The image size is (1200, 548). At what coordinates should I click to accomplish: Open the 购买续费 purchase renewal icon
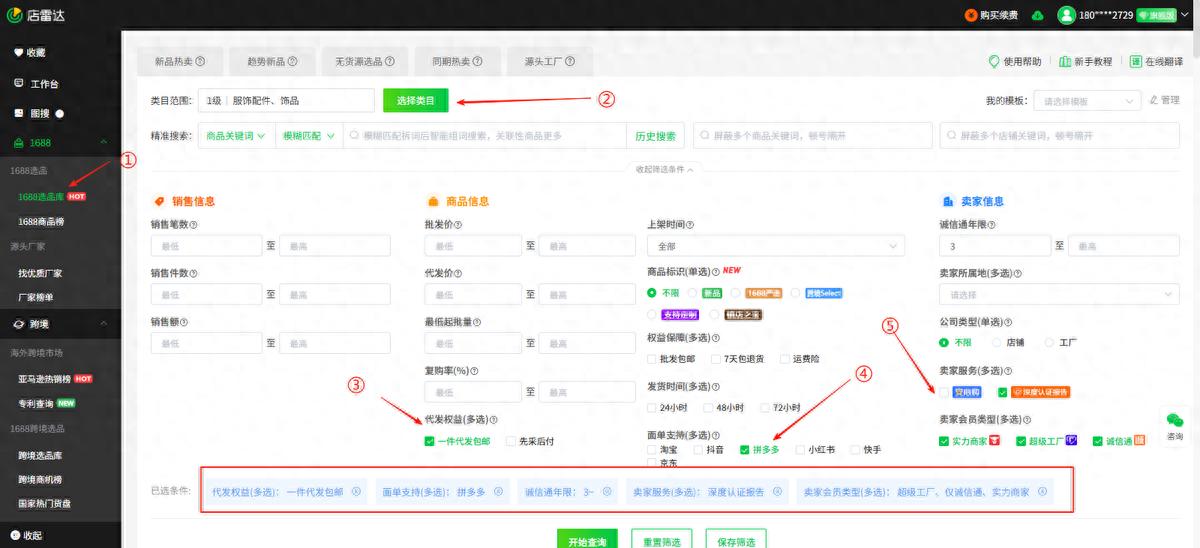pyautogui.click(x=971, y=15)
